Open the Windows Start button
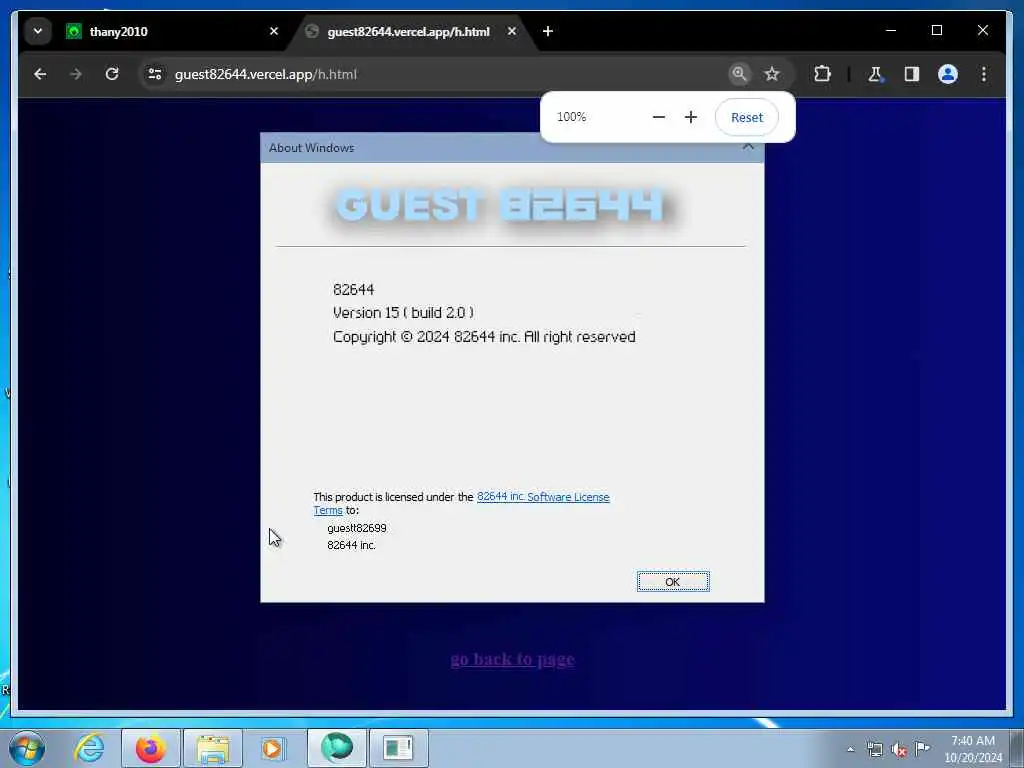This screenshot has width=1024, height=768. (27, 748)
